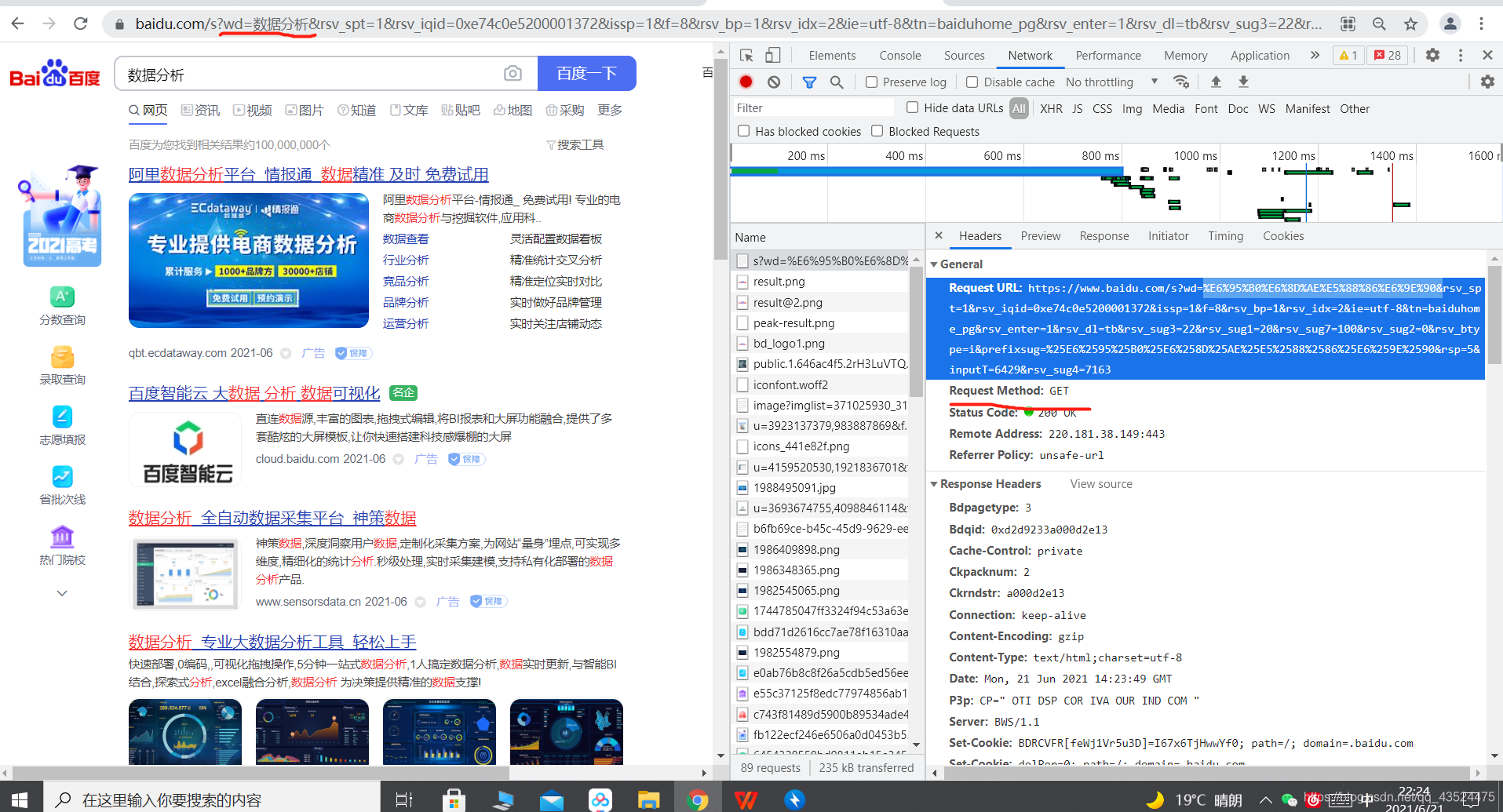Viewport: 1503px width, 812px height.
Task: Collapse the Response Headers section
Action: point(934,484)
